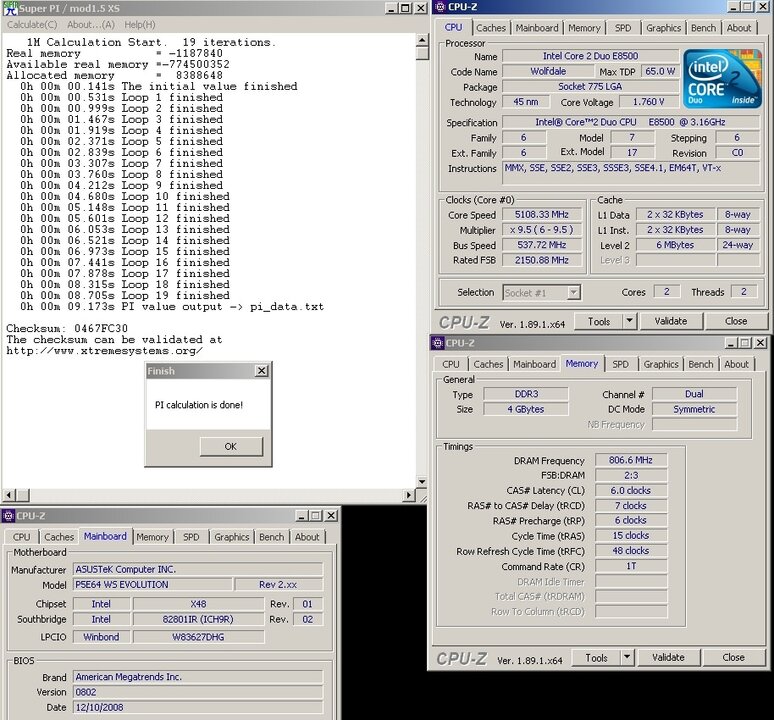Viewport: 774px width, 720px height.
Task: Select Caches tab in Memory CPU-Z window
Action: pyautogui.click(x=488, y=364)
